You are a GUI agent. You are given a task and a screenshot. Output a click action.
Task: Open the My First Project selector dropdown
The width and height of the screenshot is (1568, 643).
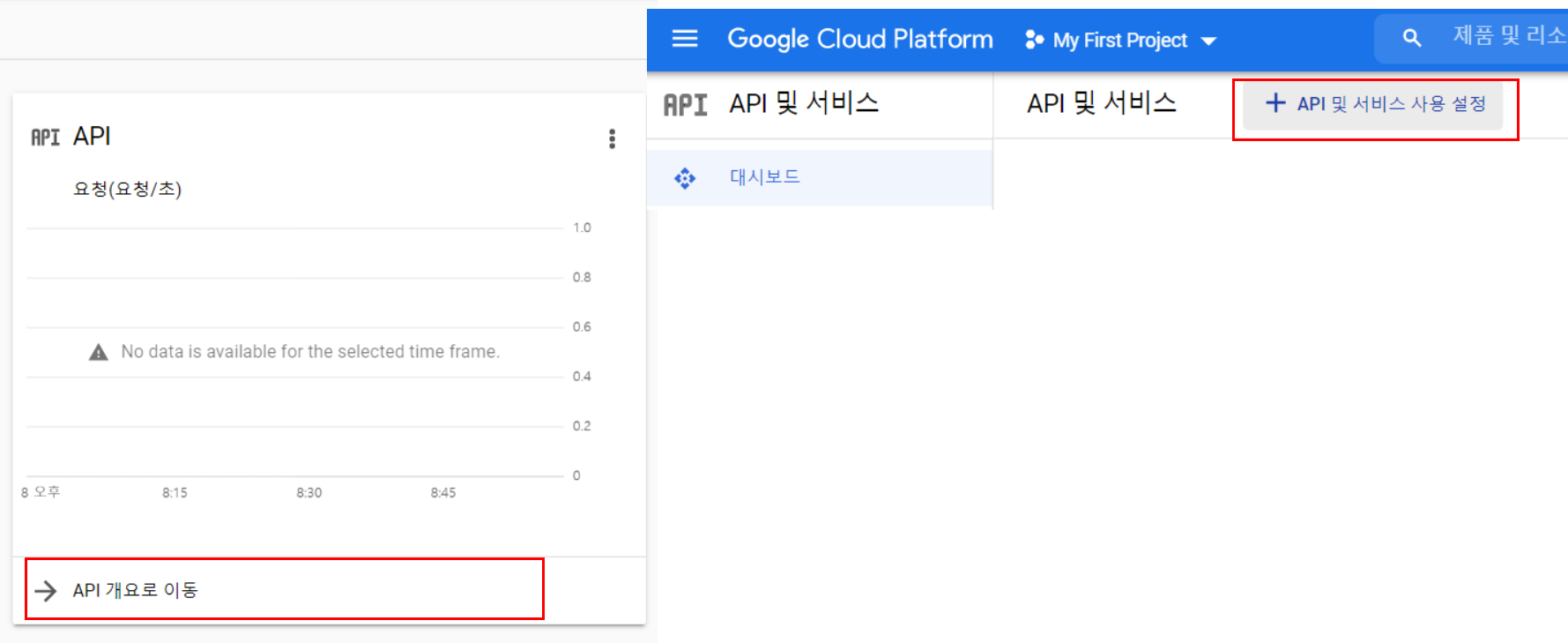(x=1121, y=41)
